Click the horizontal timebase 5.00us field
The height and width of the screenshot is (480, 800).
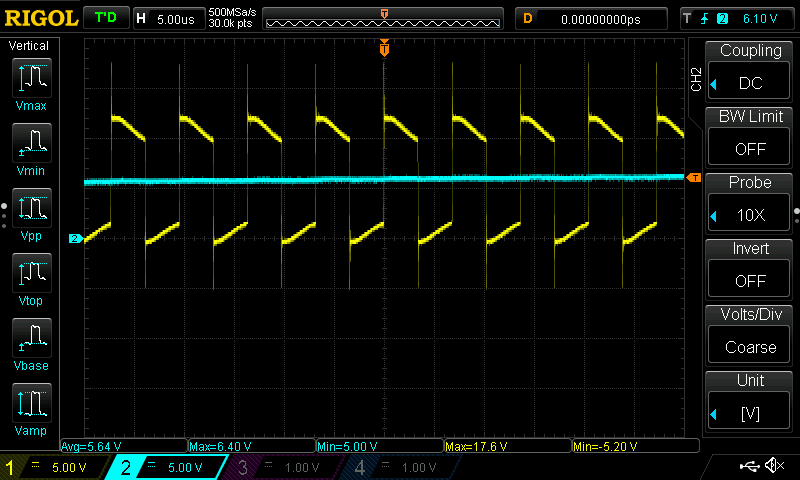pyautogui.click(x=169, y=19)
